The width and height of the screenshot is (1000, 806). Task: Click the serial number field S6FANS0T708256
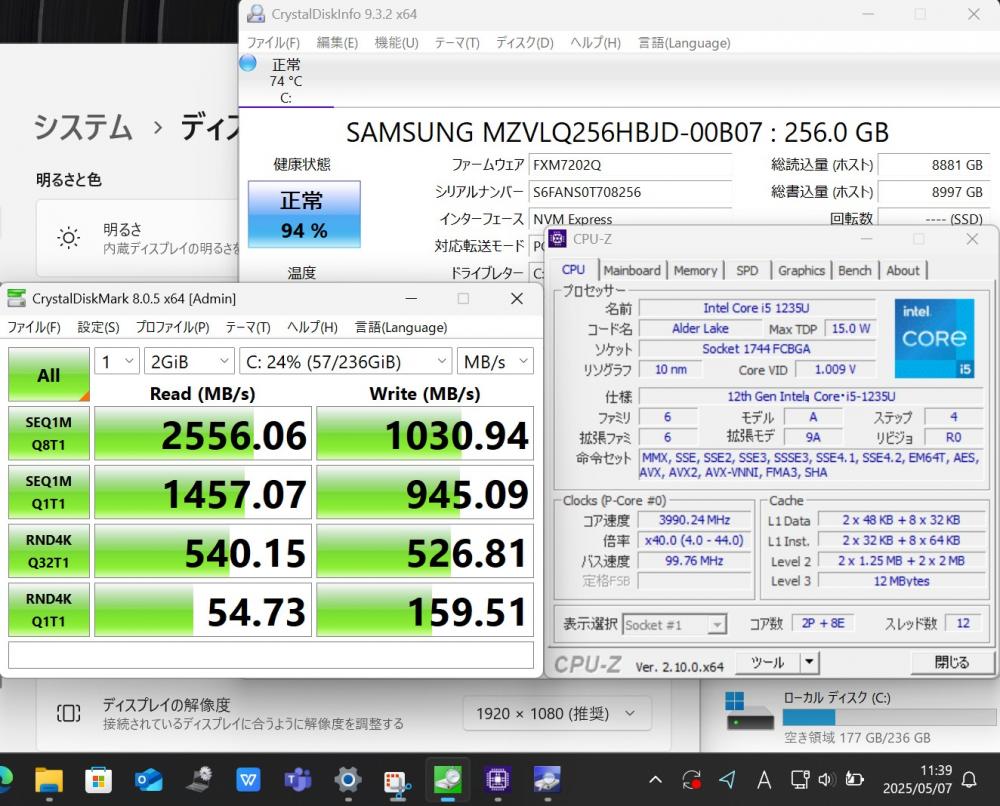pos(630,192)
